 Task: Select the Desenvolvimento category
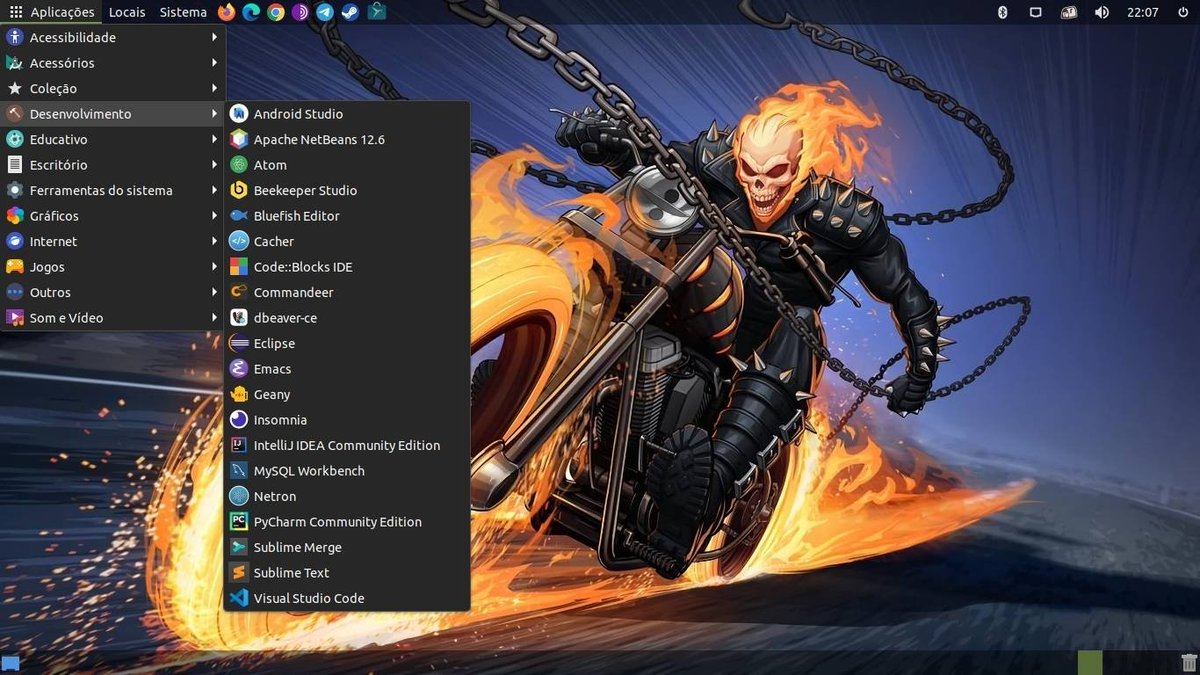click(x=113, y=114)
